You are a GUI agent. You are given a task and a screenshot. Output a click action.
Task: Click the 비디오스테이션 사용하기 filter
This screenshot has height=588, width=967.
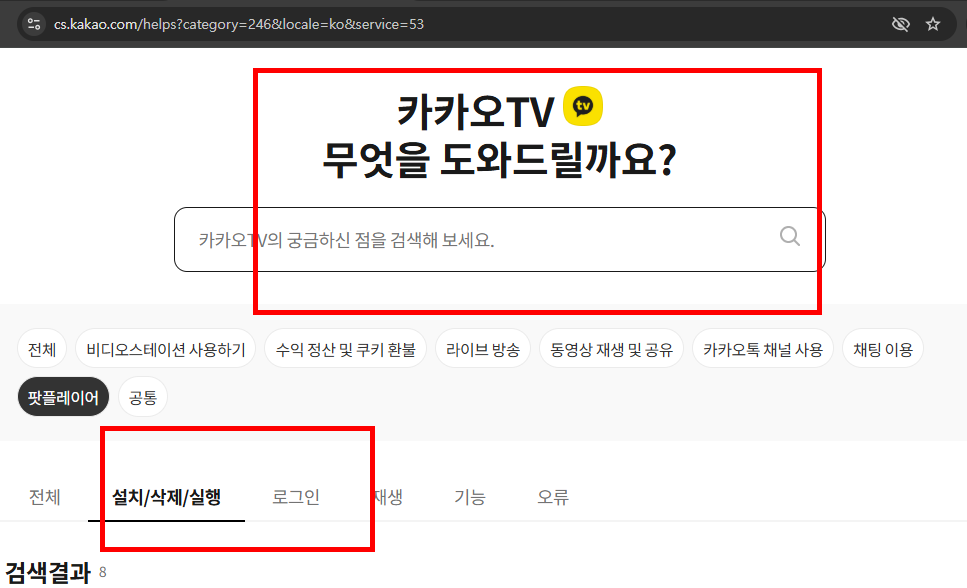coord(166,348)
